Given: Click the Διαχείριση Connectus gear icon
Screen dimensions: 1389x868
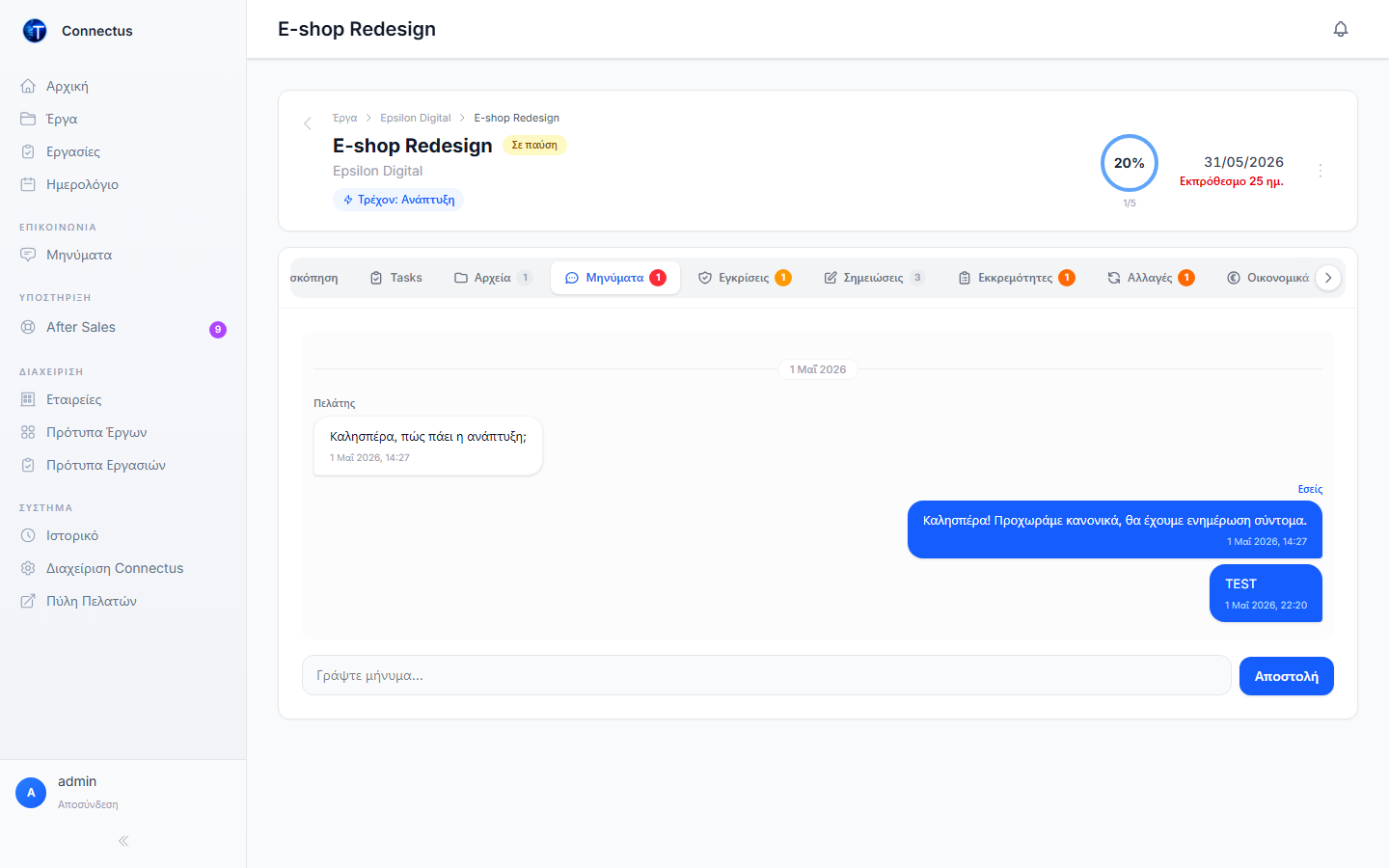Looking at the screenshot, I should pyautogui.click(x=28, y=568).
